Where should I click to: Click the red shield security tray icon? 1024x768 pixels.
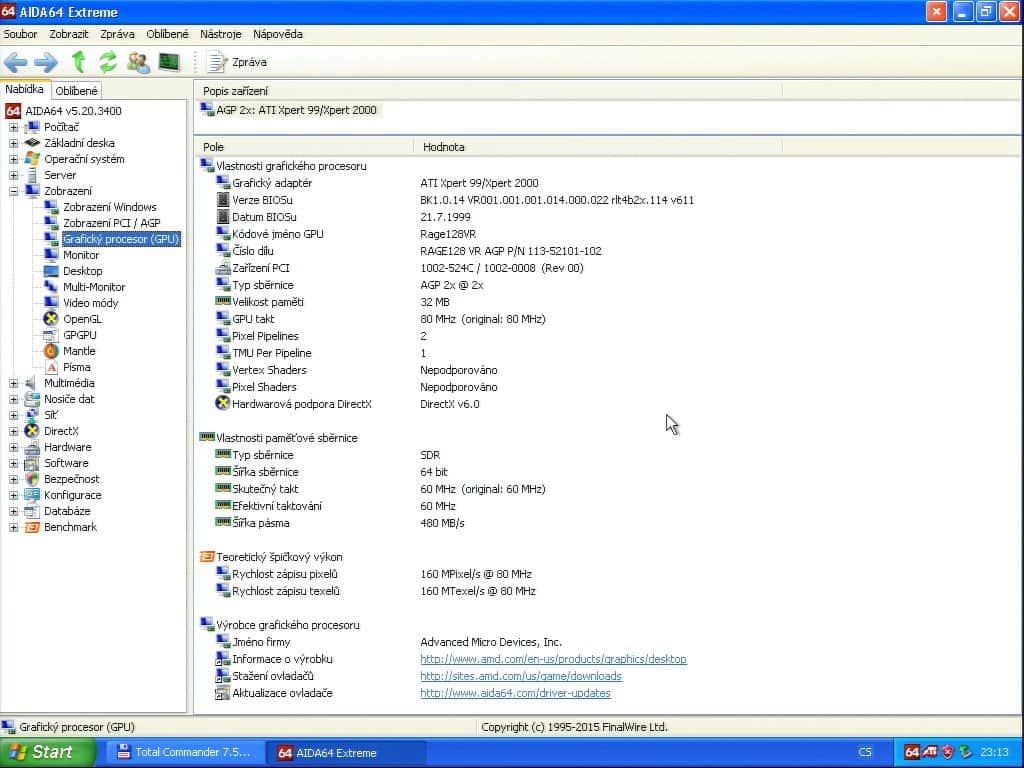948,752
